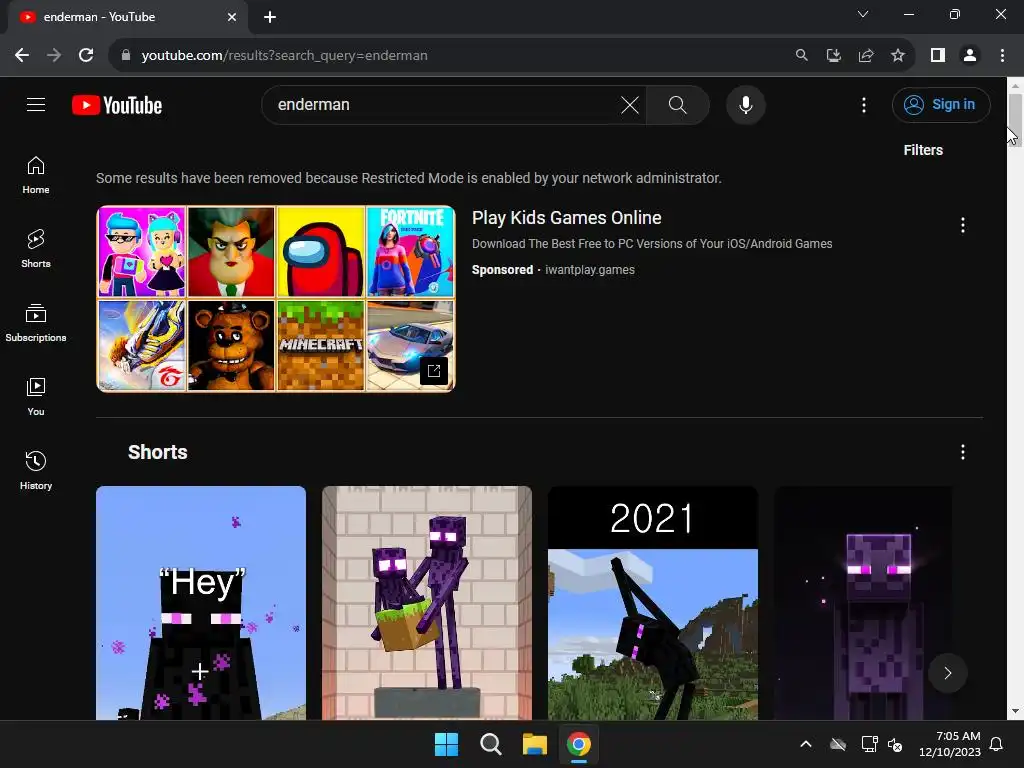Bookmark this page with the star icon
The height and width of the screenshot is (768, 1024).
(x=897, y=56)
